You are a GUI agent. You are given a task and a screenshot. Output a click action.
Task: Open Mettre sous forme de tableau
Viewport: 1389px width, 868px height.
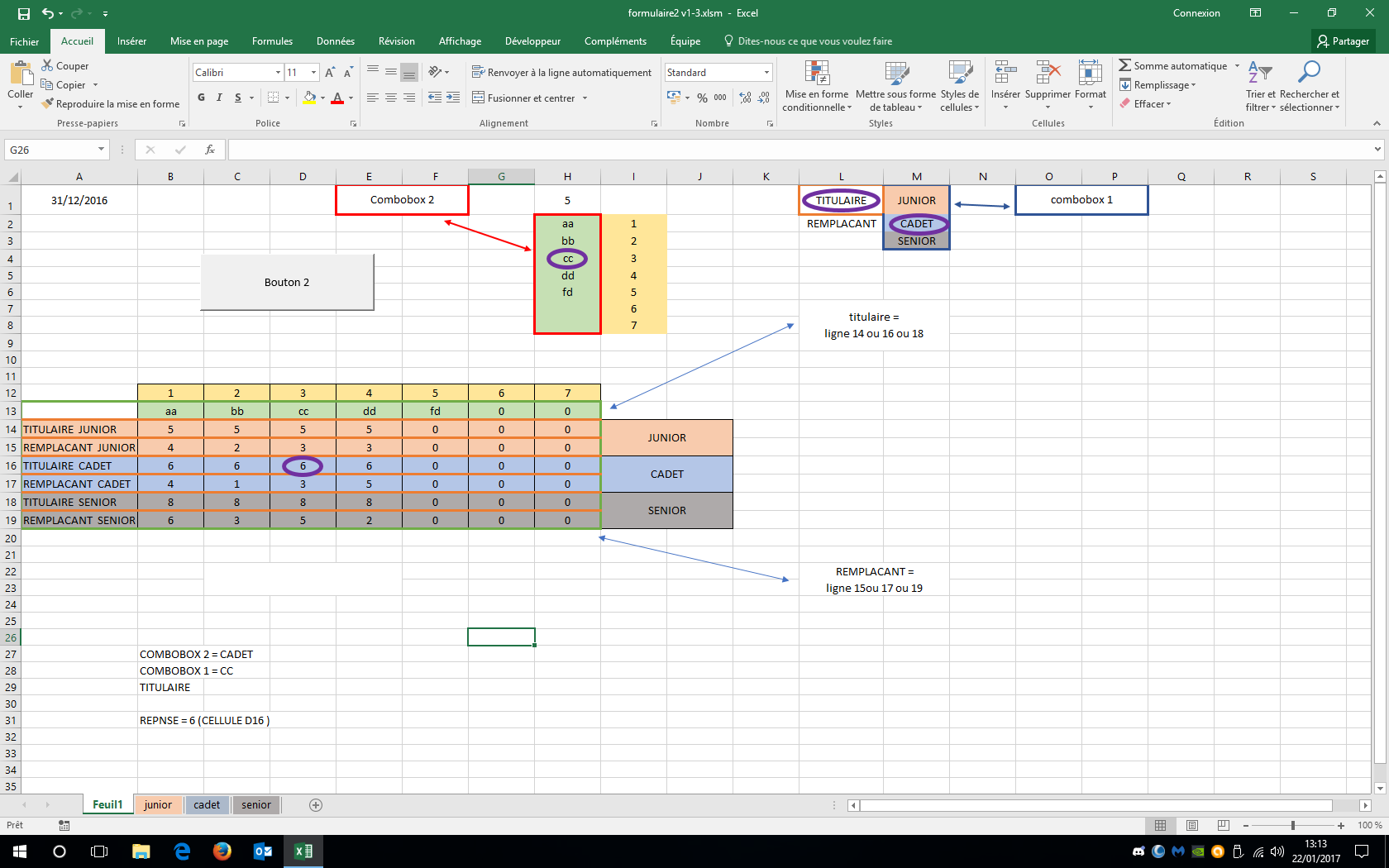[896, 86]
